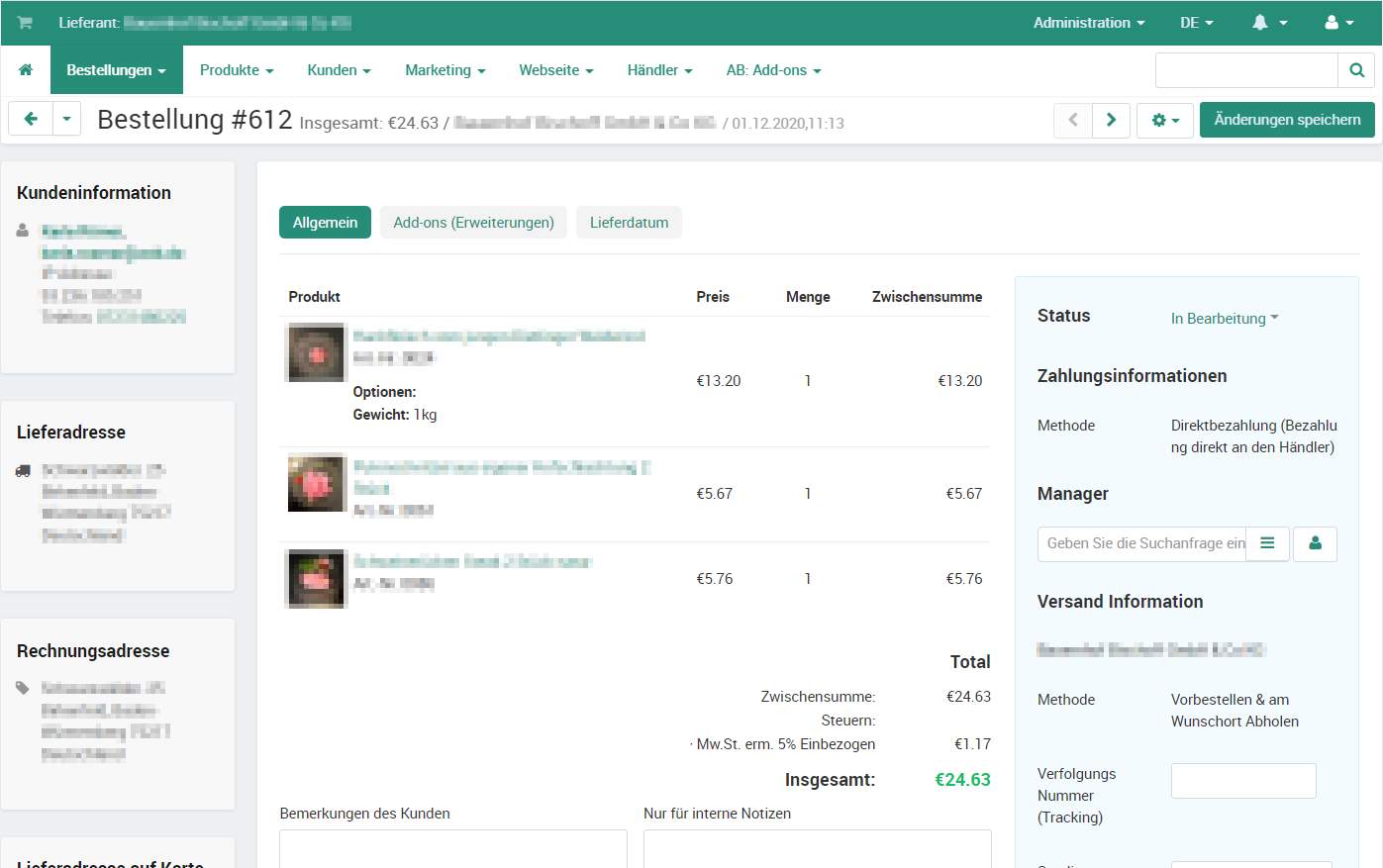Open the notifications bell menu
The image size is (1383, 868).
[x=1270, y=23]
